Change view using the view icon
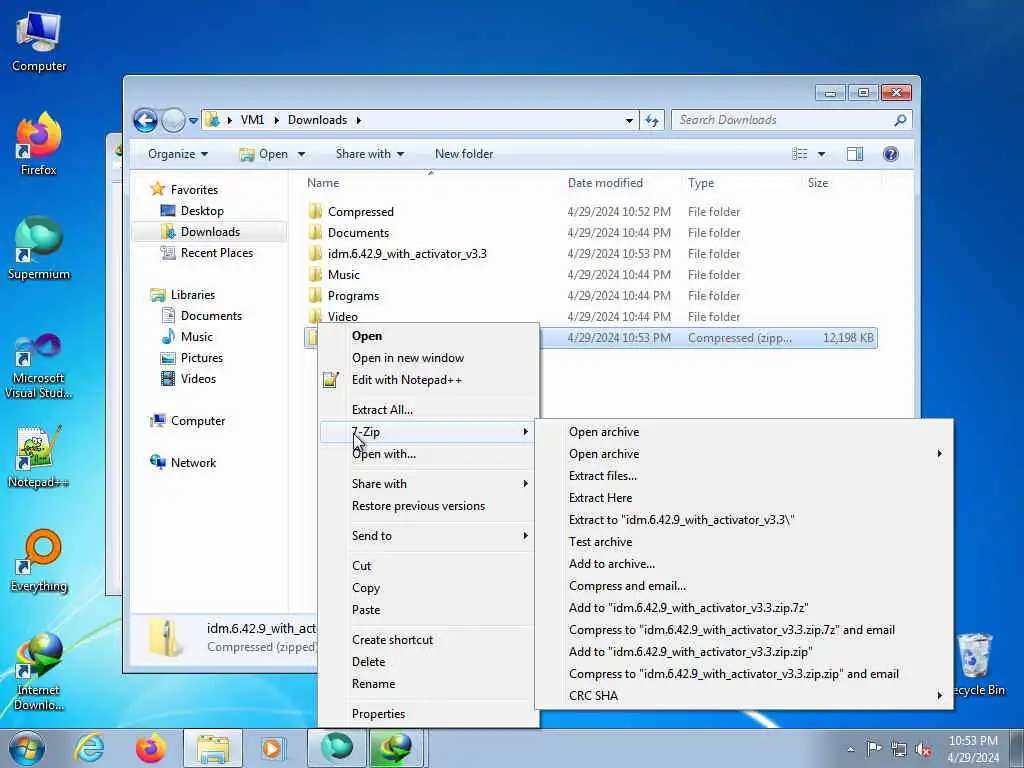 tap(800, 154)
